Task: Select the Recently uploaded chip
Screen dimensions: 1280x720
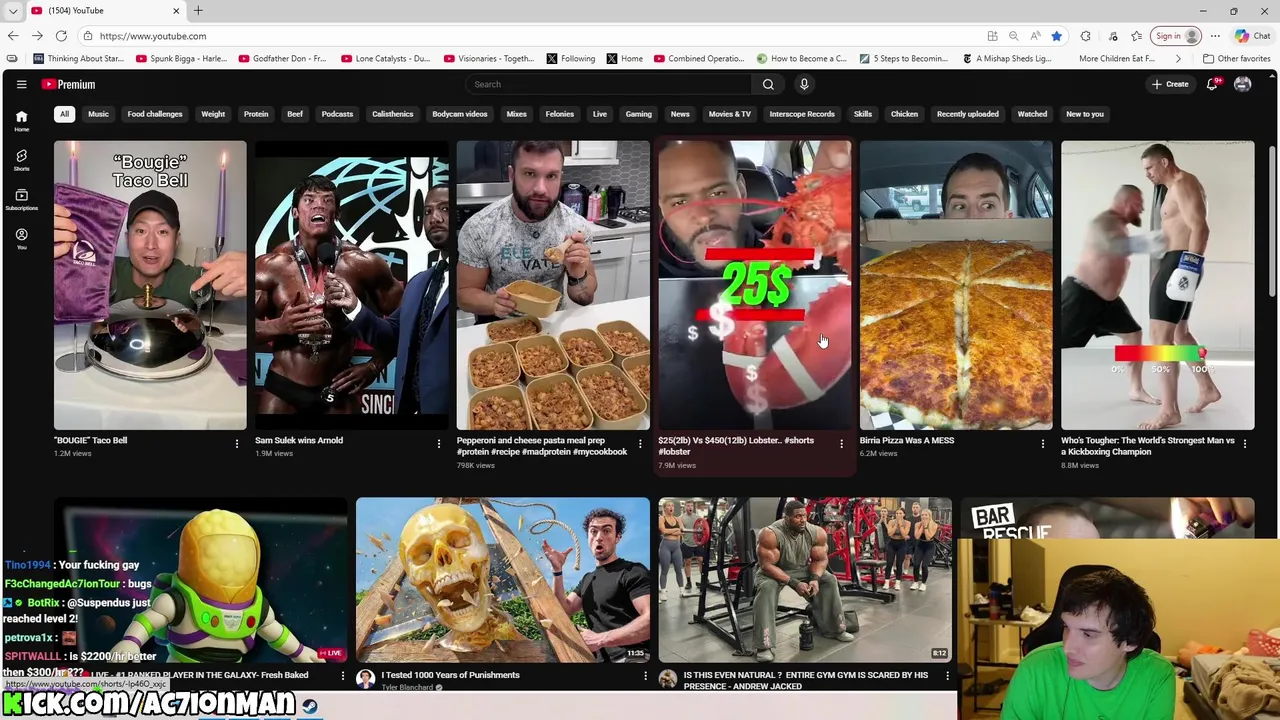Action: 967,114
